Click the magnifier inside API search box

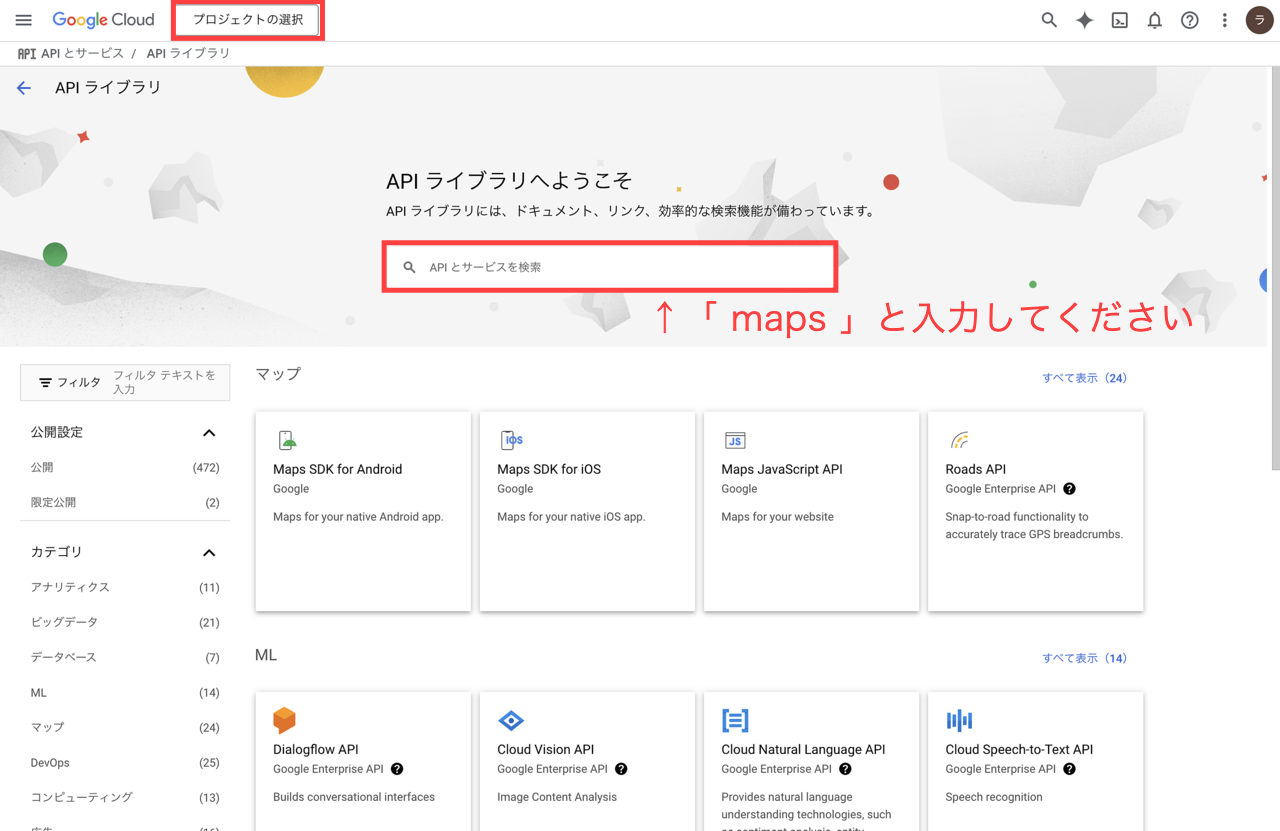click(409, 268)
